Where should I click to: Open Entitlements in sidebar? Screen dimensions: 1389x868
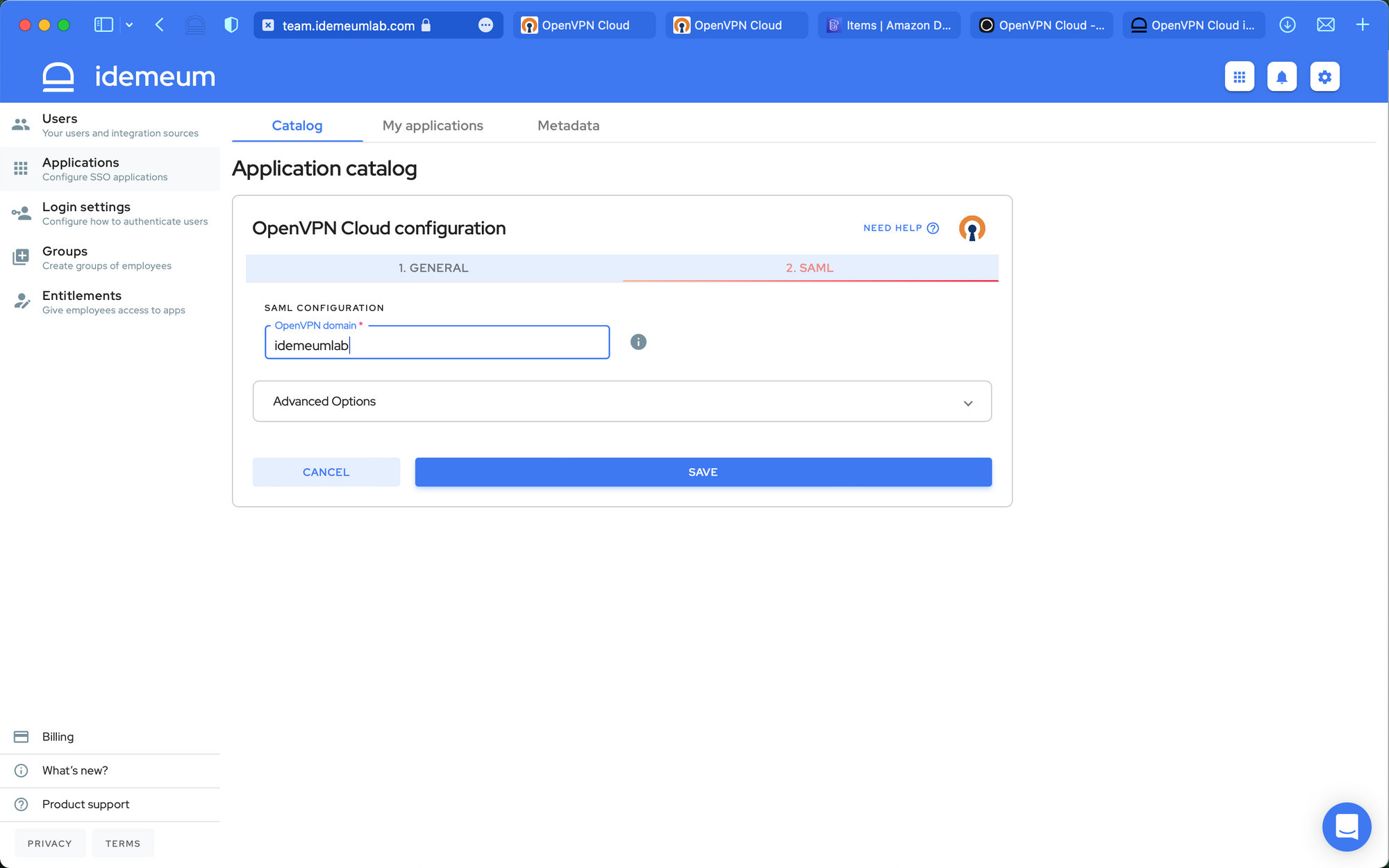pos(110,302)
